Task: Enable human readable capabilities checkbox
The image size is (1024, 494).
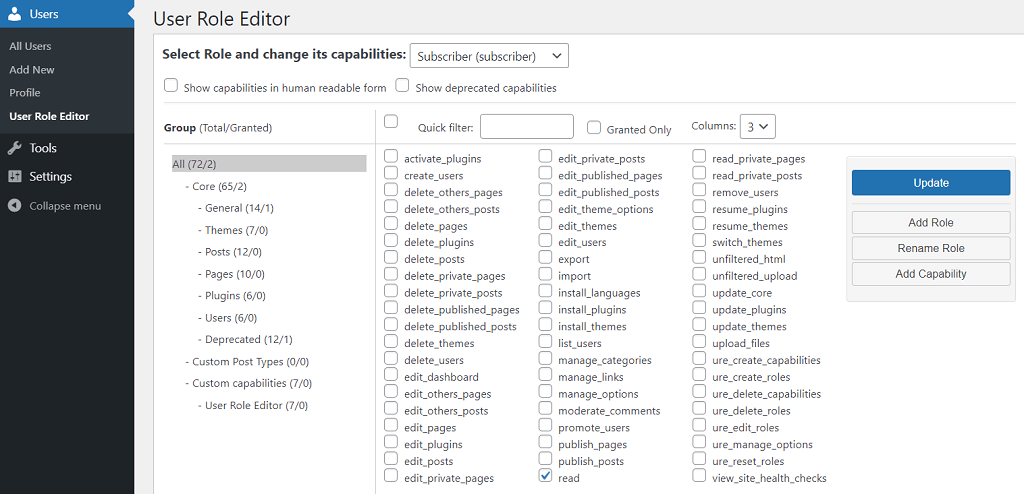Action: pos(171,86)
